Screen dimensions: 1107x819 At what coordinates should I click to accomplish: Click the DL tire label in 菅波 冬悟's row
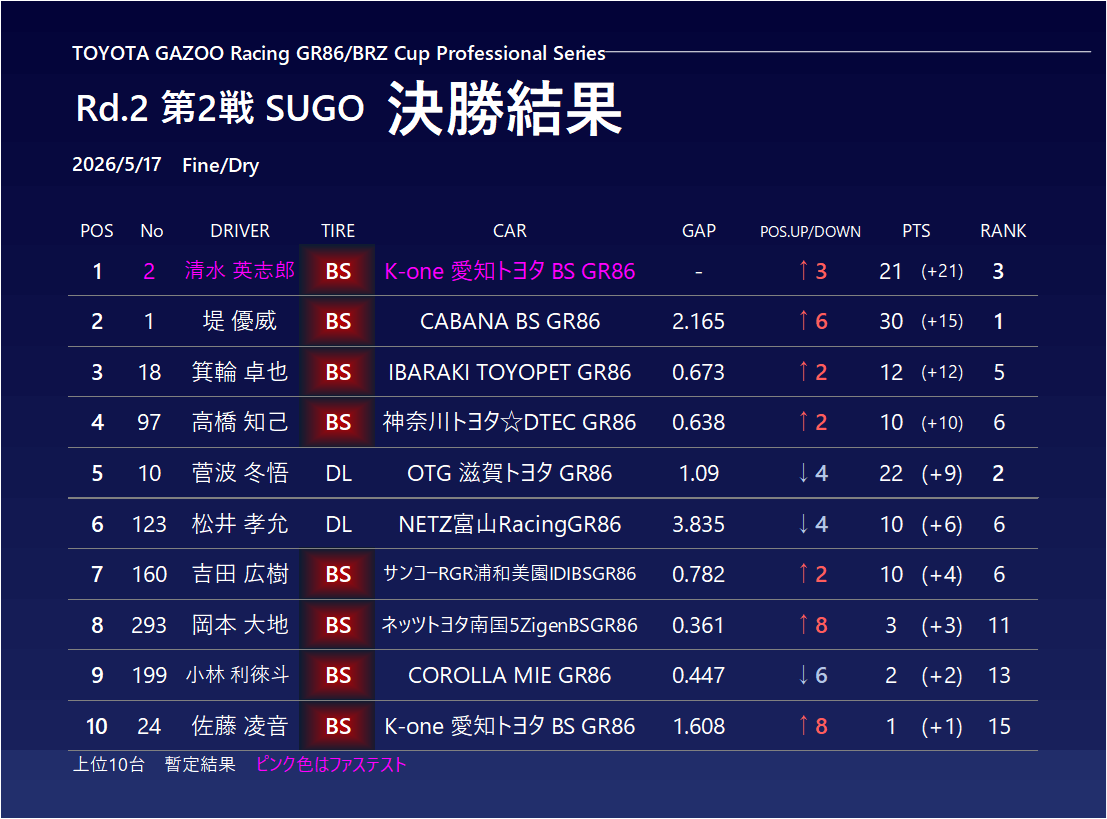pyautogui.click(x=339, y=473)
